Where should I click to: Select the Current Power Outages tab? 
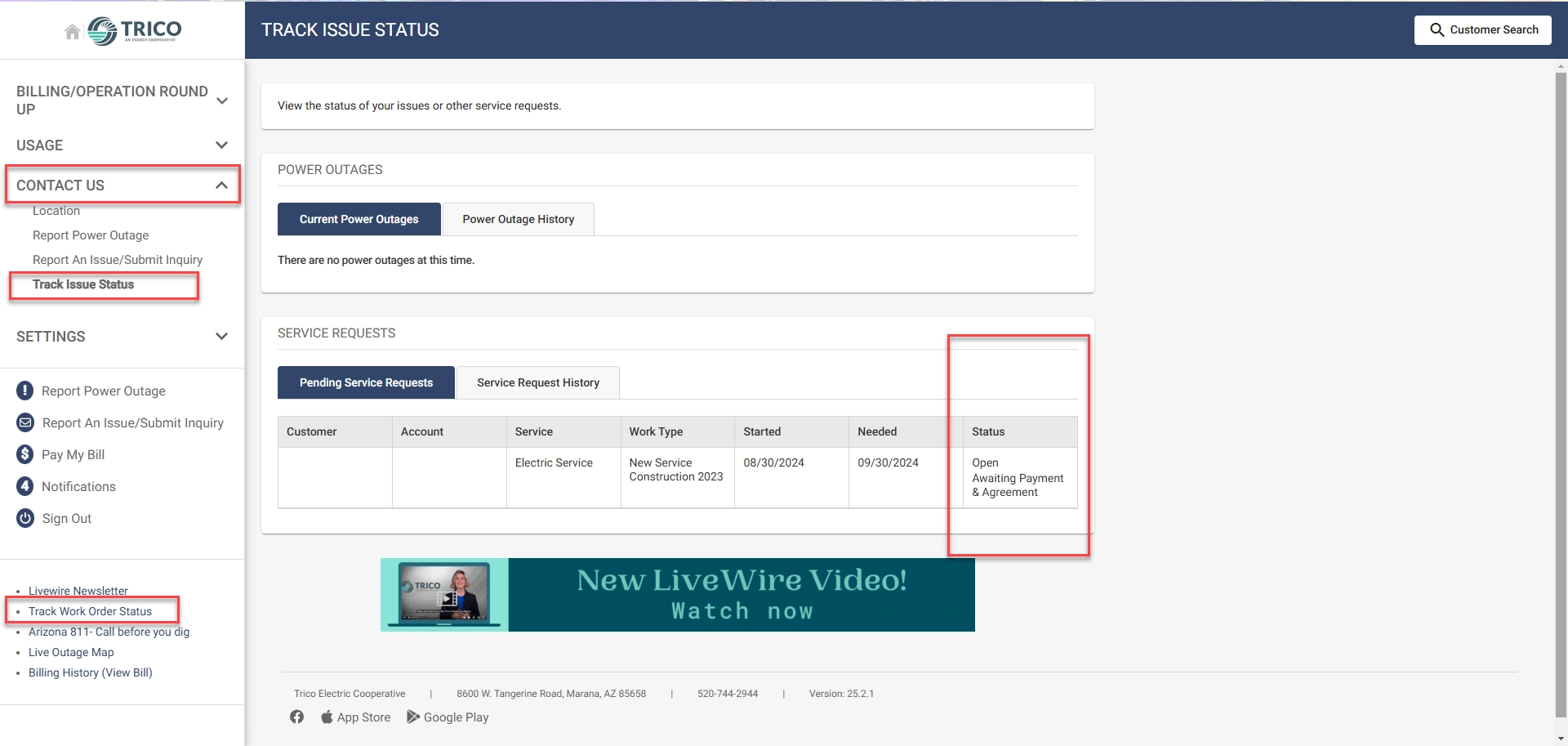(359, 219)
